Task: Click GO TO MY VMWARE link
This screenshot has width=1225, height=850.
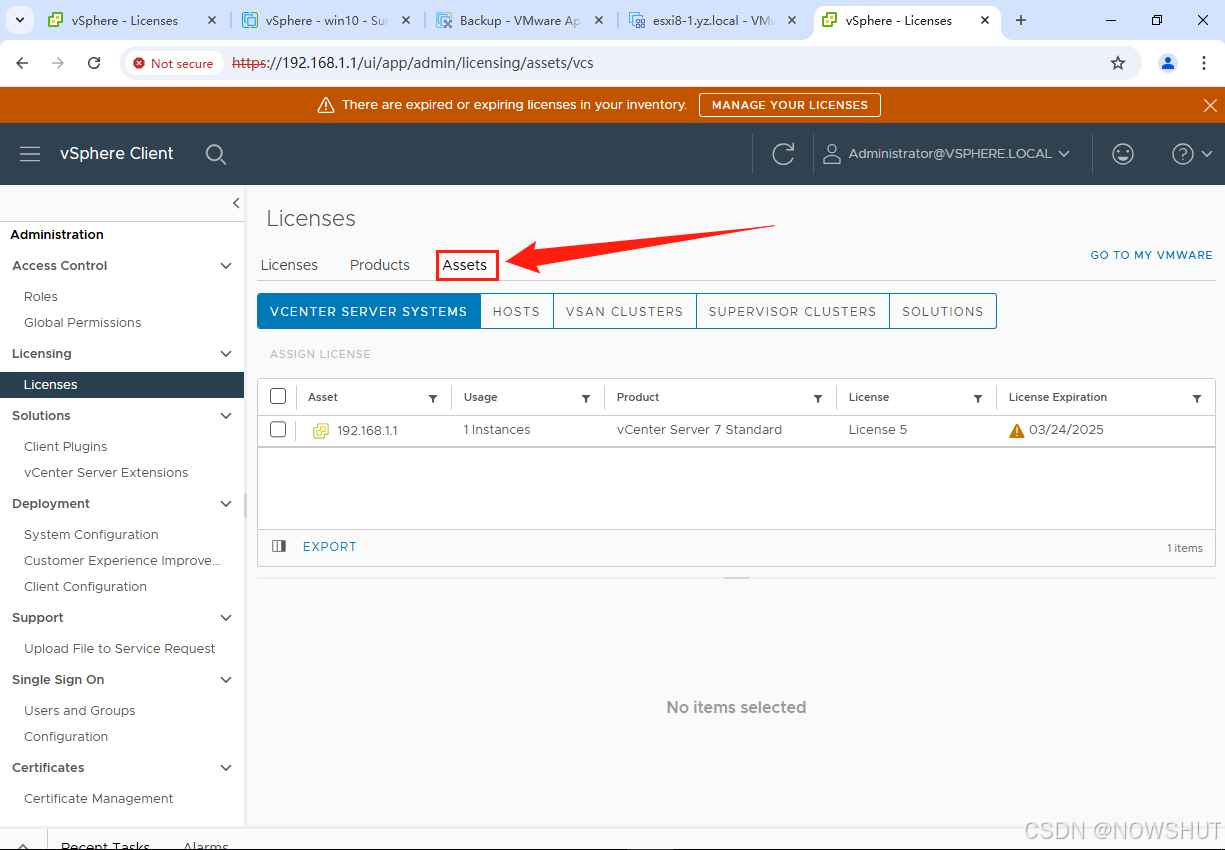Action: tap(1151, 256)
